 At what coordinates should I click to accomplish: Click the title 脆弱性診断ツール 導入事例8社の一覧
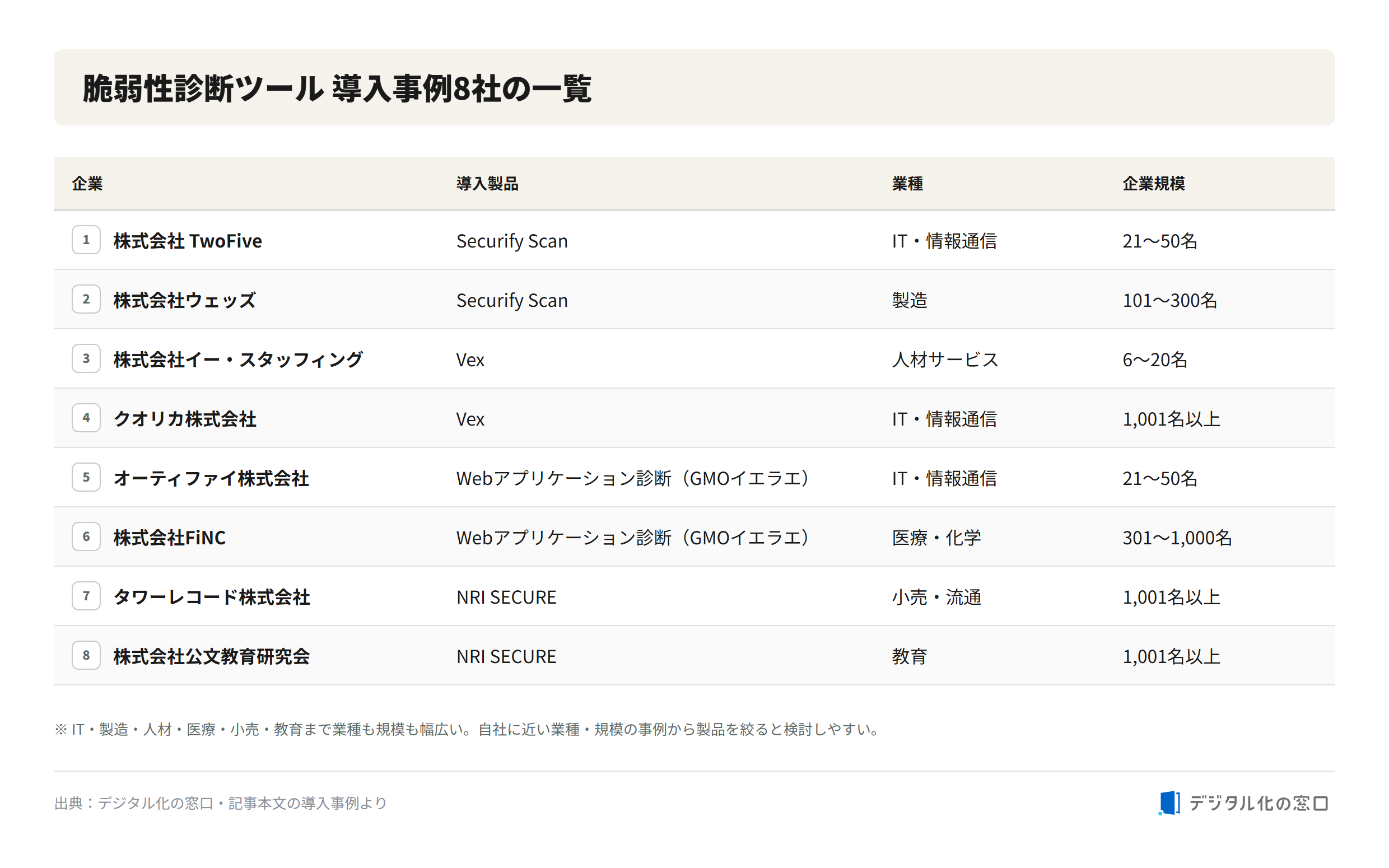pos(337,88)
